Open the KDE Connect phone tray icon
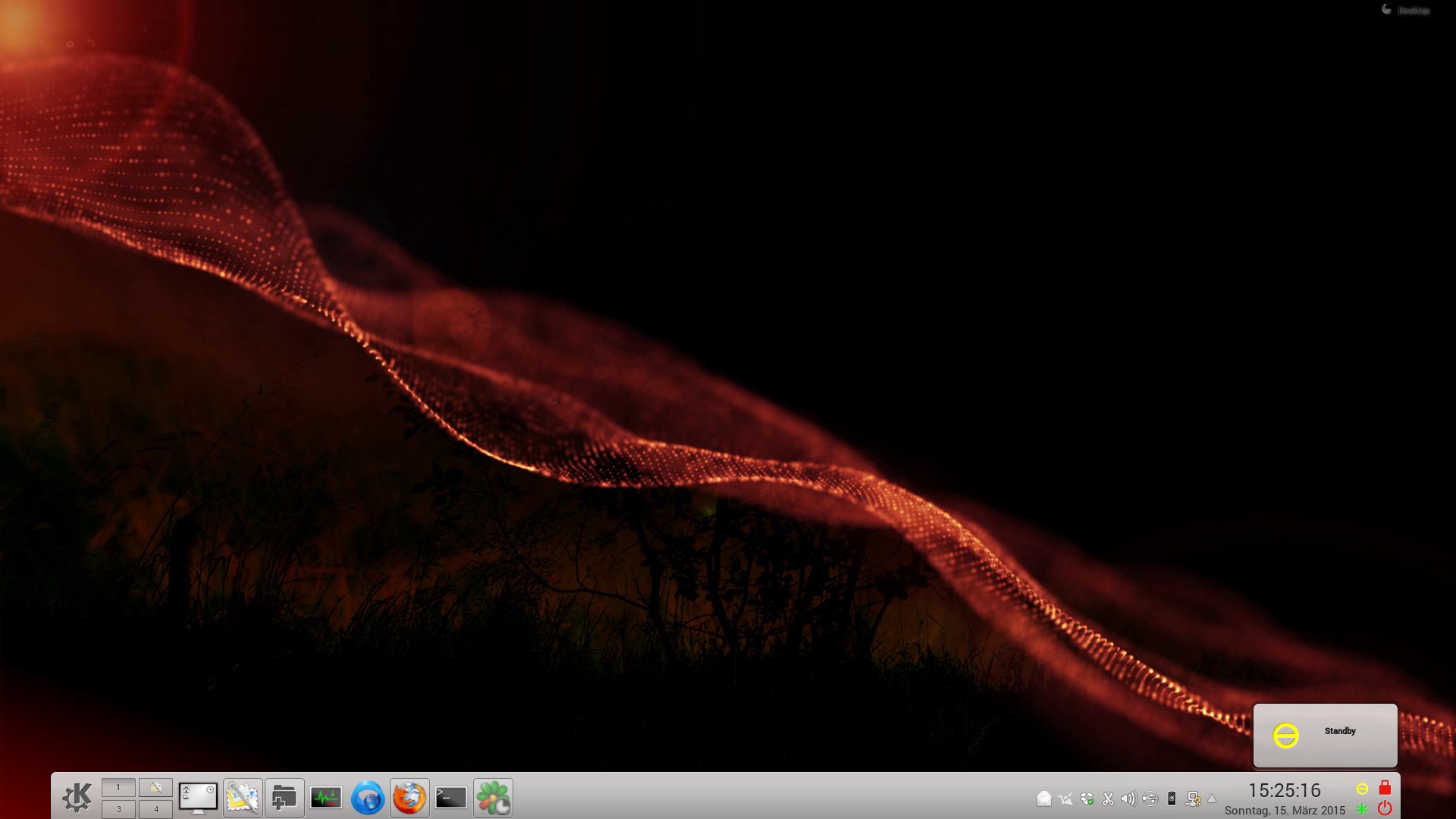Image resolution: width=1456 pixels, height=819 pixels. (x=1171, y=799)
